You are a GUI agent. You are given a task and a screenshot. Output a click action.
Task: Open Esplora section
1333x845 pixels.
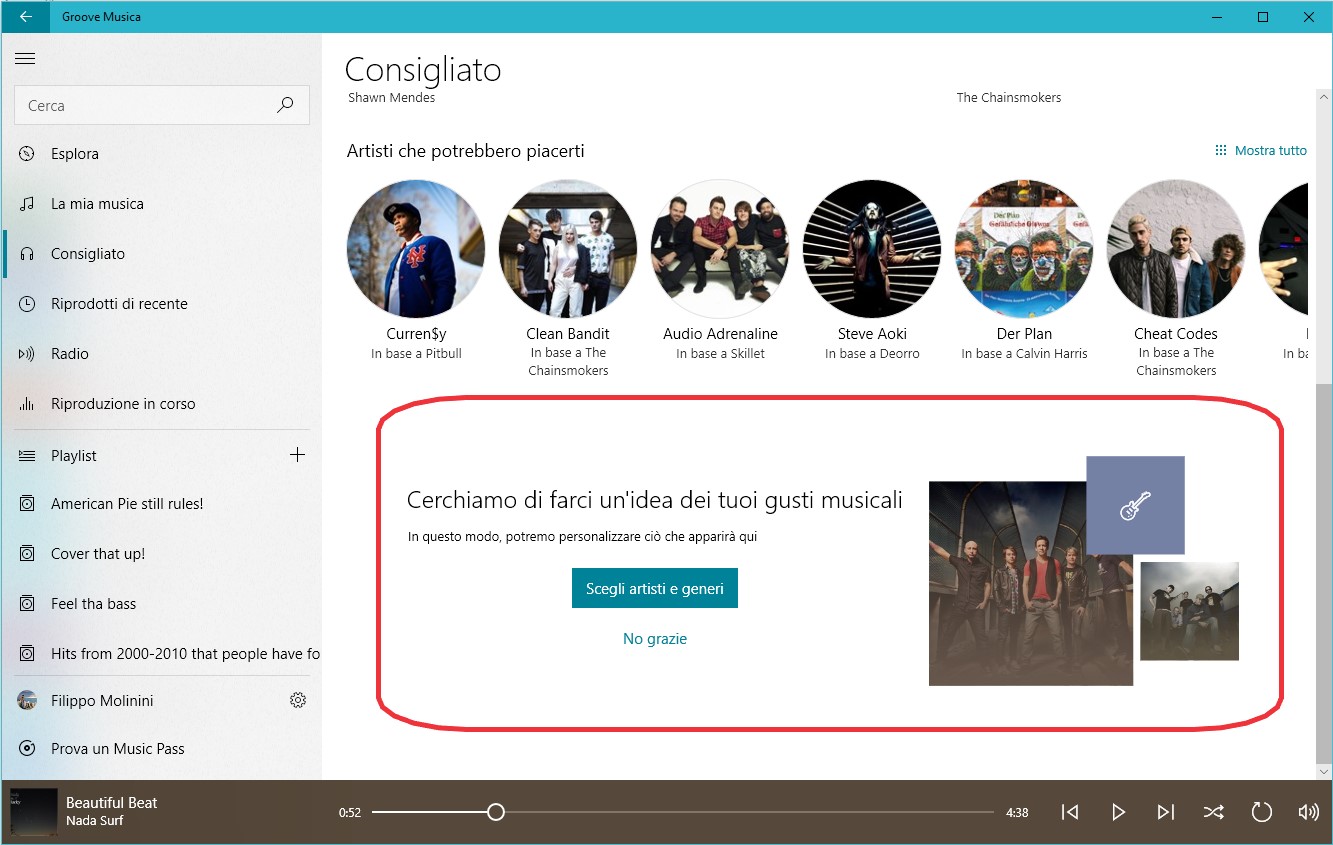click(x=162, y=154)
